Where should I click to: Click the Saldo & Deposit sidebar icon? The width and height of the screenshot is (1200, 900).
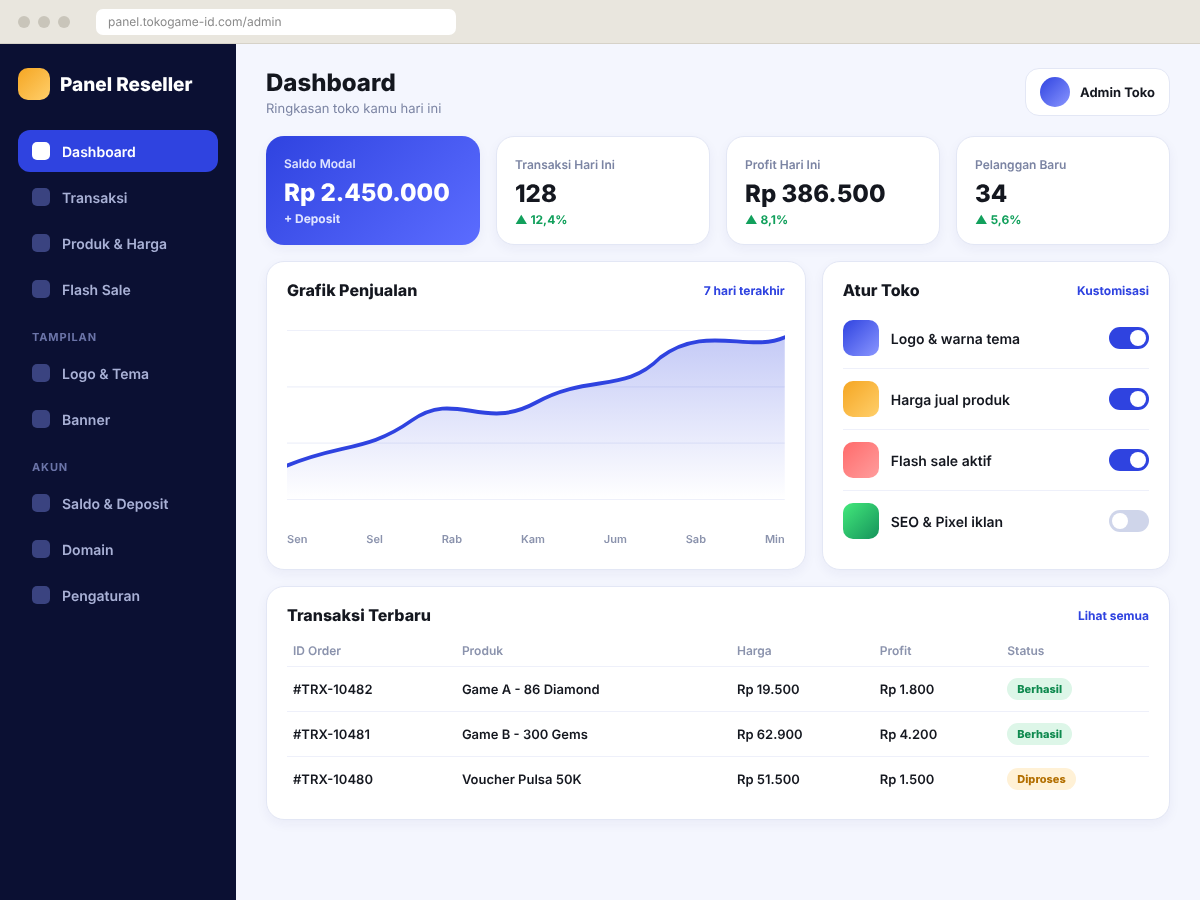point(41,503)
